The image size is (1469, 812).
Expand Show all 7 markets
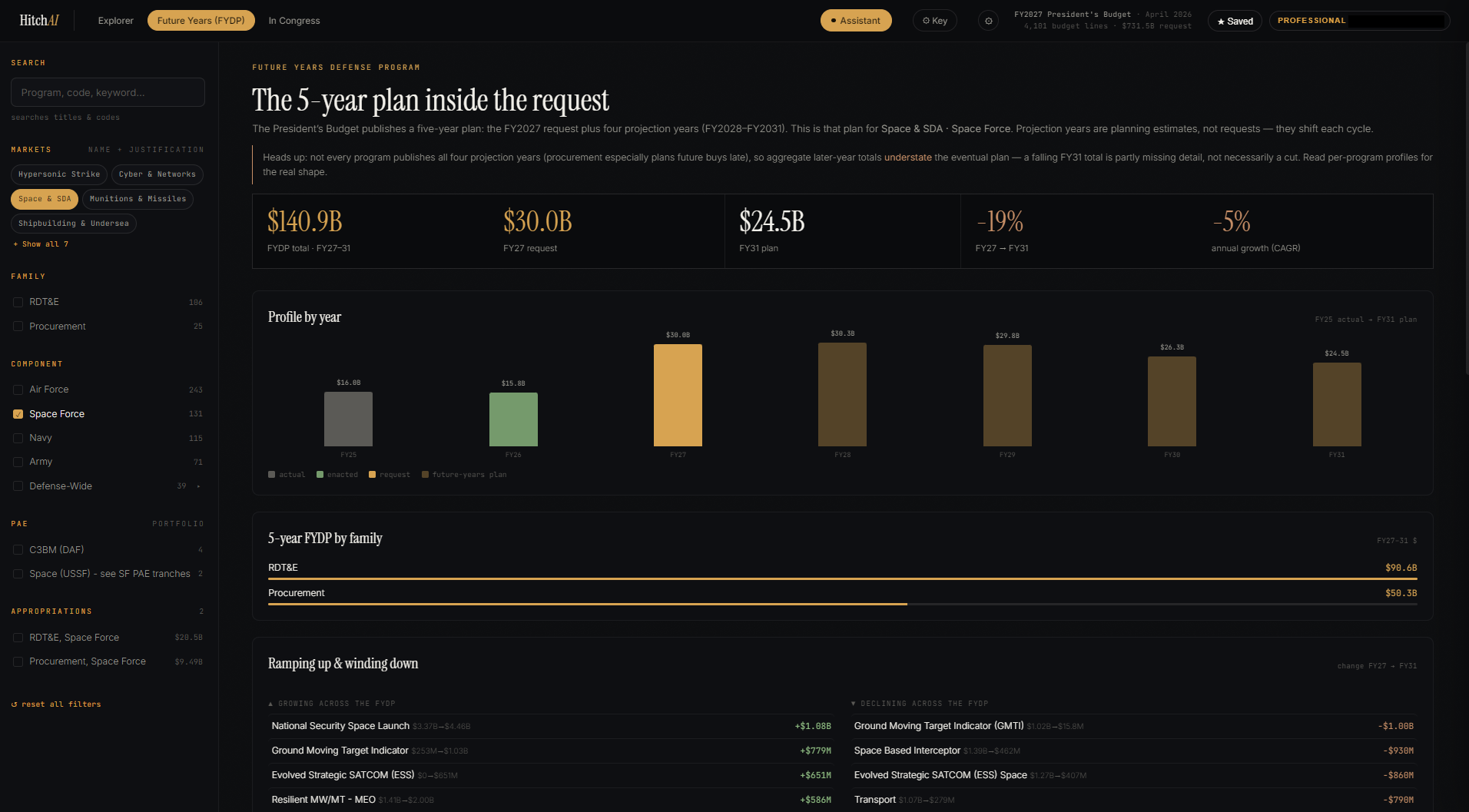pyautogui.click(x=41, y=244)
